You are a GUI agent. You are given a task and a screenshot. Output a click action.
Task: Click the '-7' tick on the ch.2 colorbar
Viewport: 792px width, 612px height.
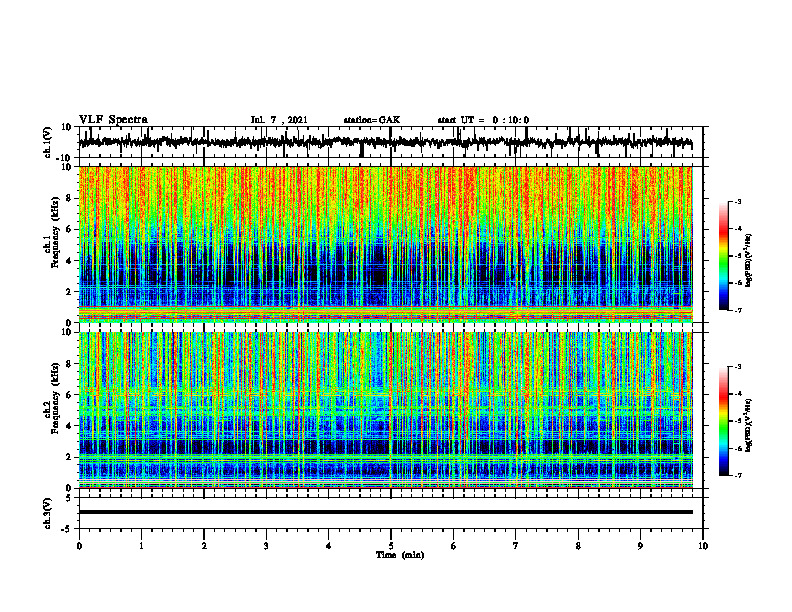coord(737,475)
